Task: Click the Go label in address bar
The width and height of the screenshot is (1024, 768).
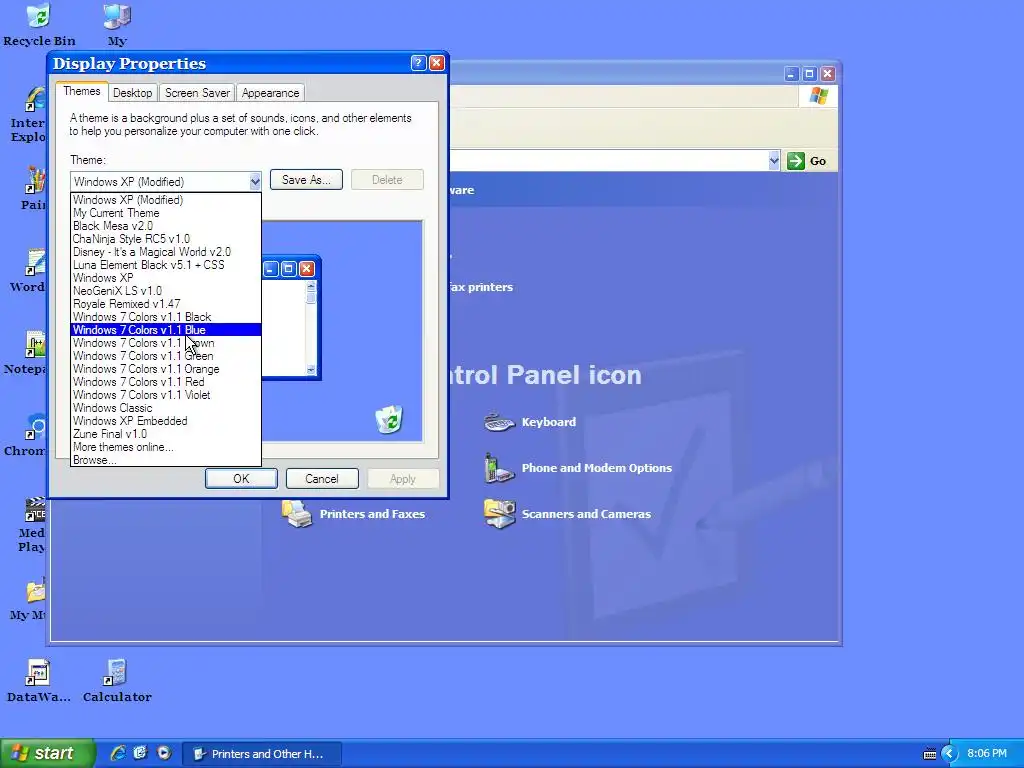Action: tap(818, 161)
